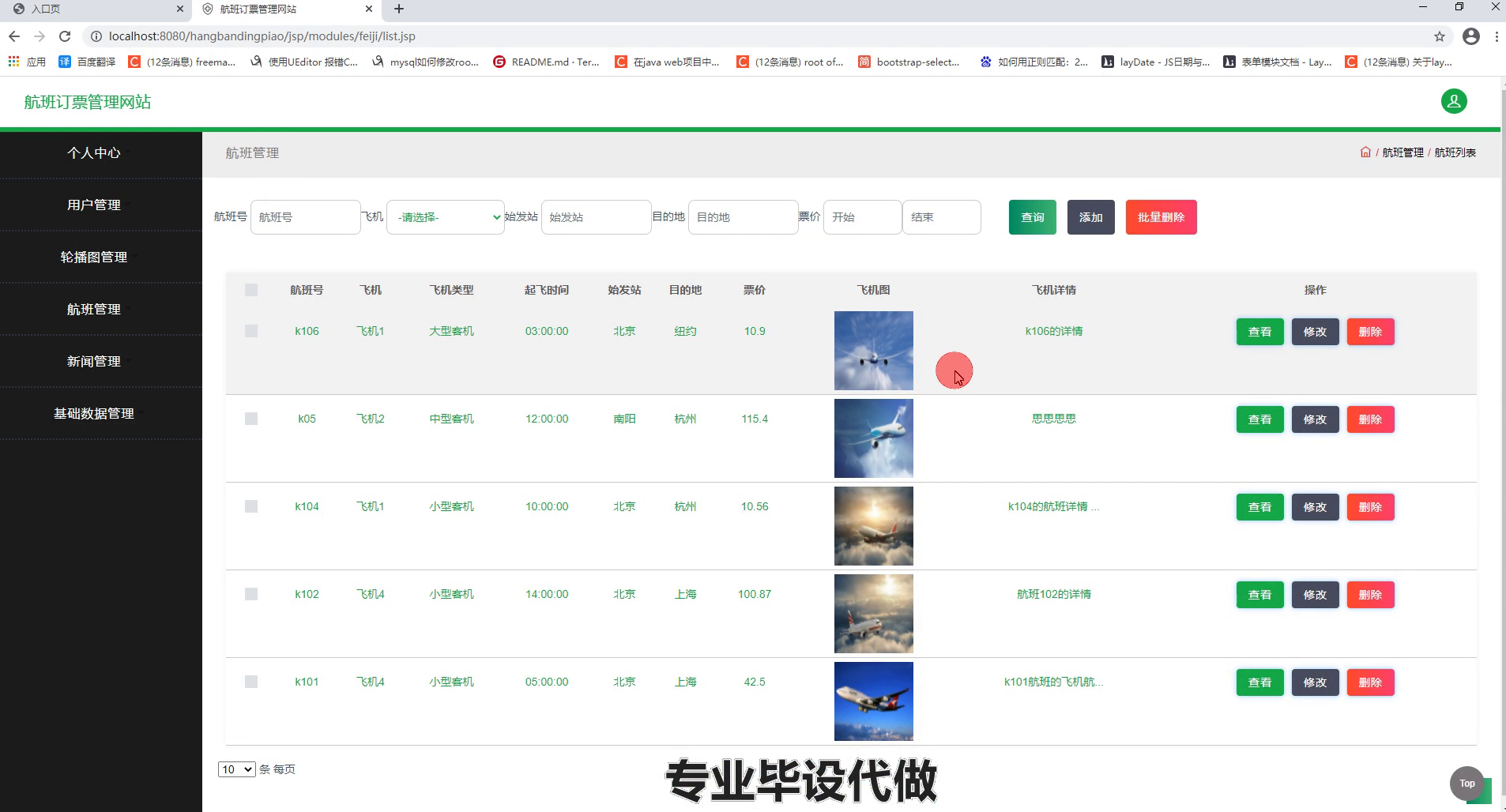Click 删除 for flight k104
Viewport: 1506px width, 812px height.
(1371, 507)
